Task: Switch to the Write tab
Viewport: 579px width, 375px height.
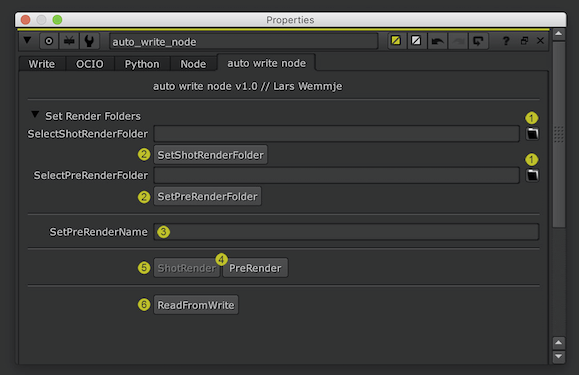Action: [42, 64]
